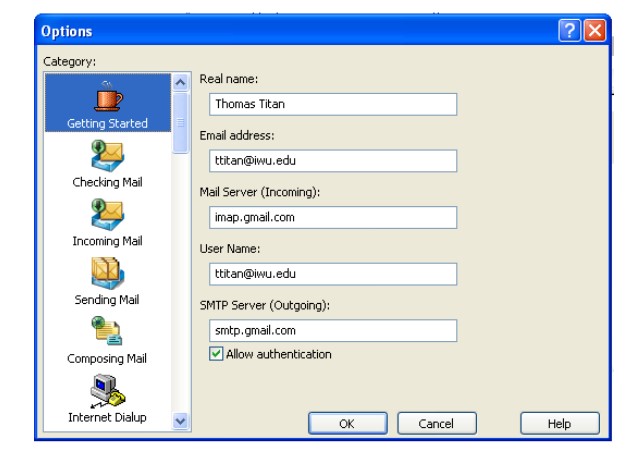Click the category list scroll down arrow

click(x=180, y=421)
